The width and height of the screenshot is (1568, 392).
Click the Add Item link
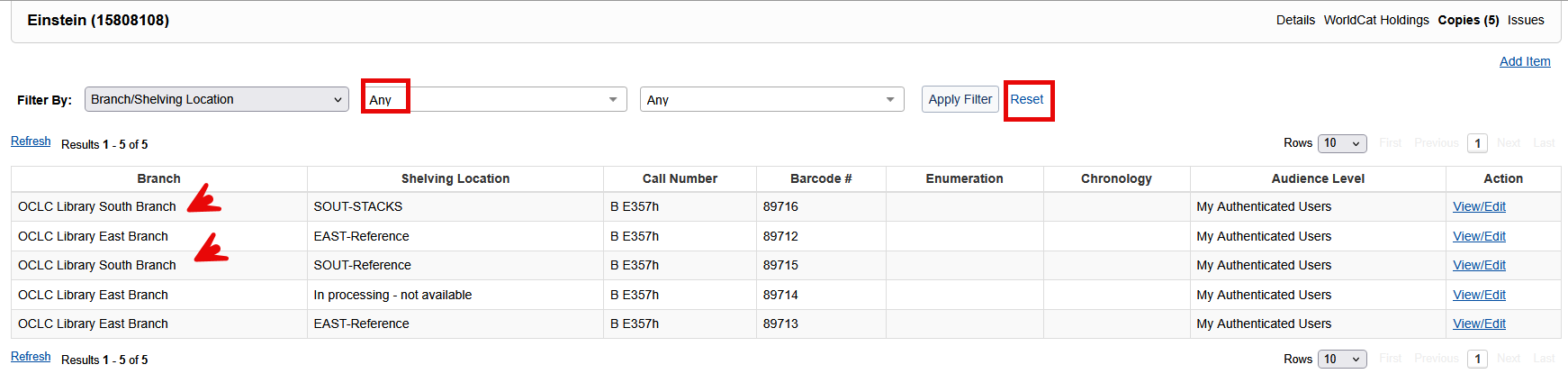(1524, 61)
